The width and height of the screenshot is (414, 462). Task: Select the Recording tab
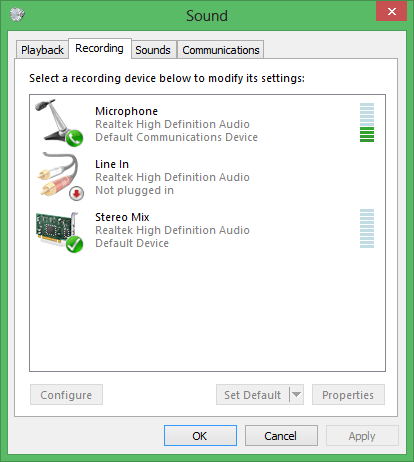tap(99, 48)
